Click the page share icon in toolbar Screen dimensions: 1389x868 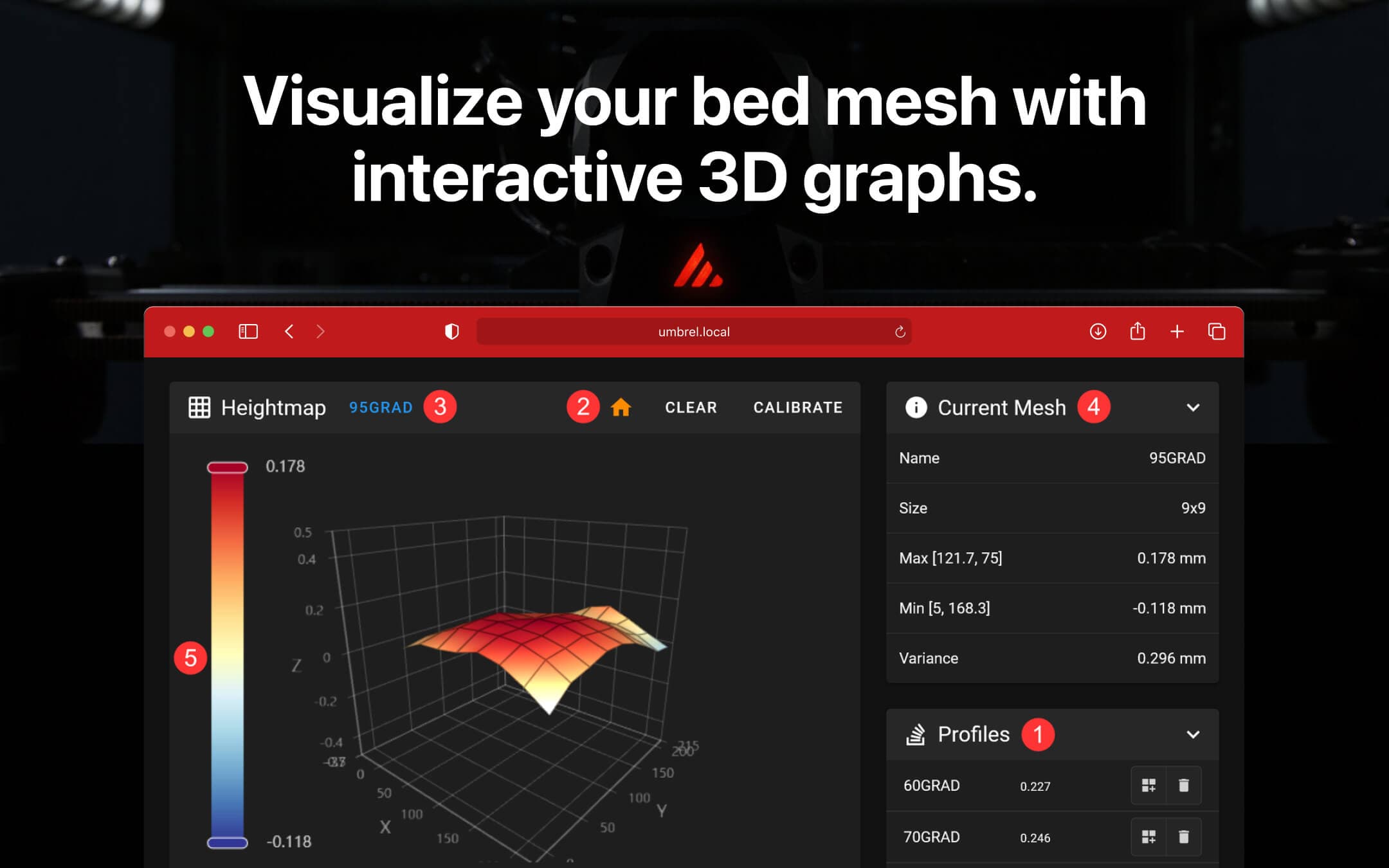point(1138,331)
